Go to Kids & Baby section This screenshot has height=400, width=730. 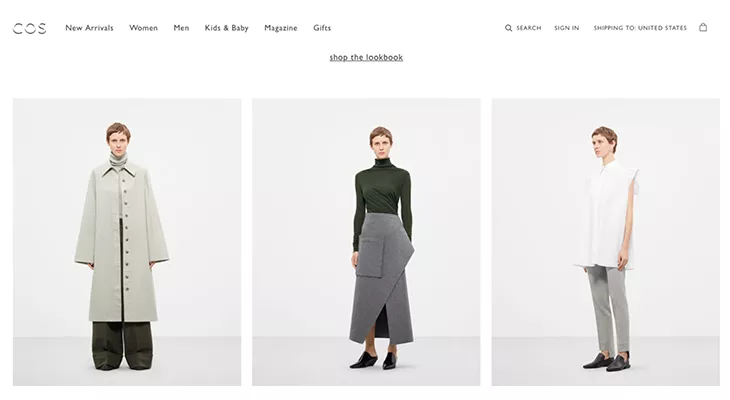[227, 28]
